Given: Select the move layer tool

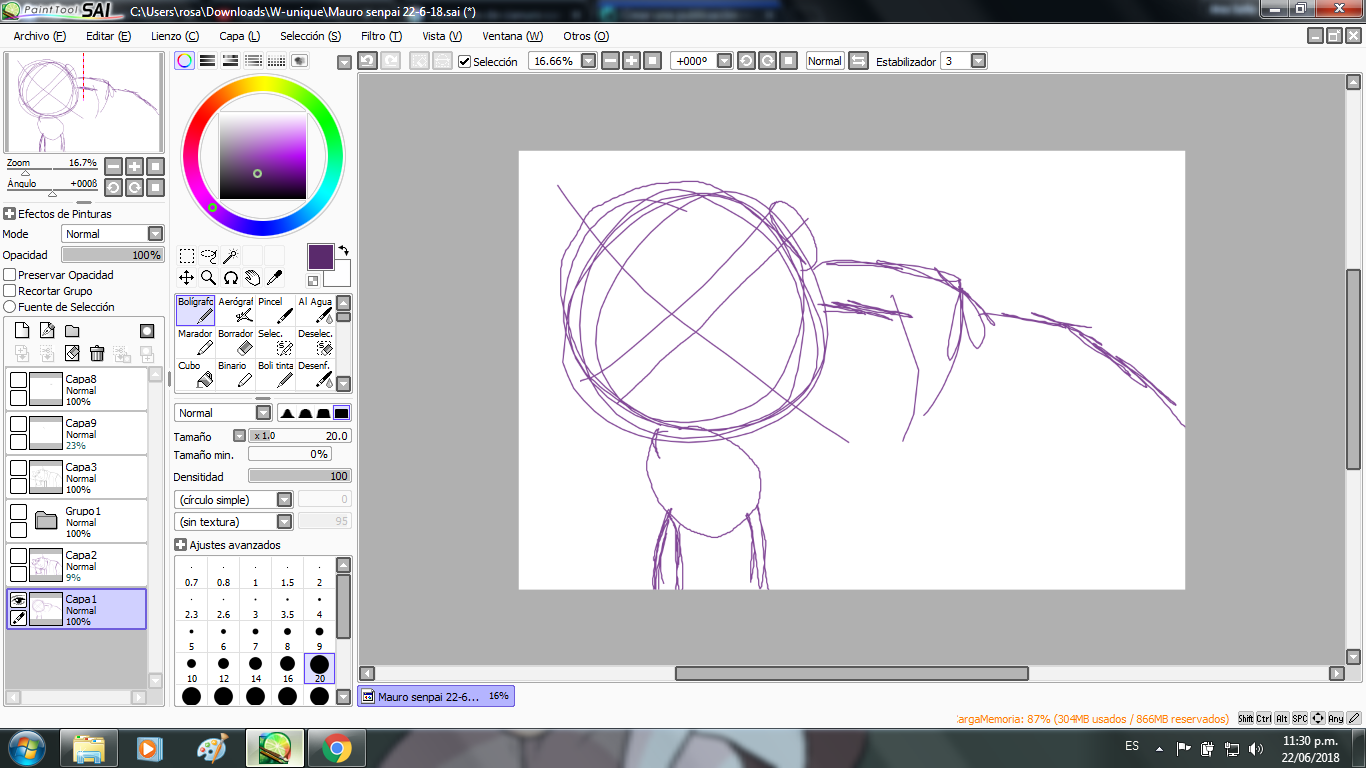Looking at the screenshot, I should tap(186, 278).
